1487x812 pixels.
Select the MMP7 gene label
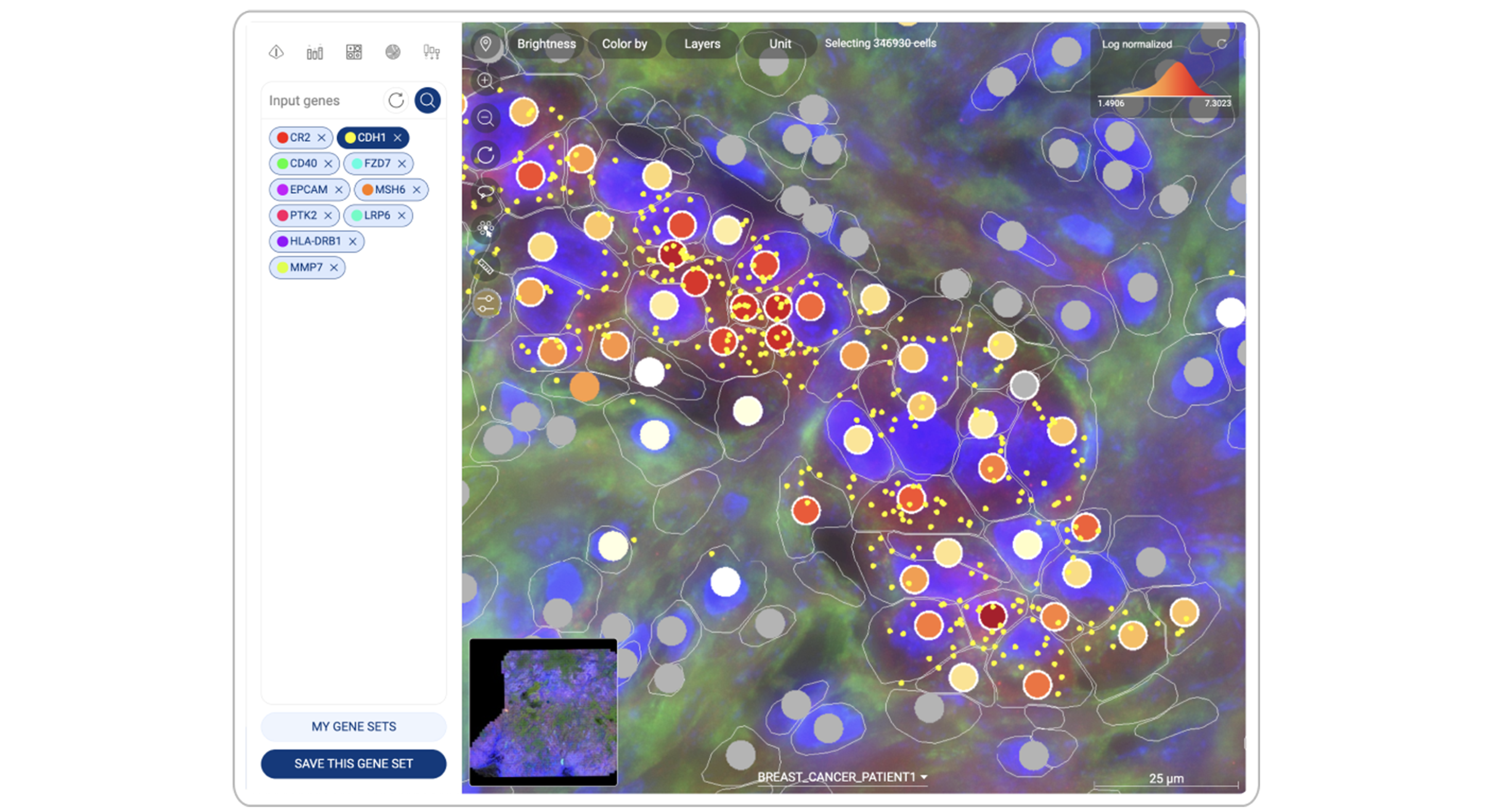(x=307, y=268)
